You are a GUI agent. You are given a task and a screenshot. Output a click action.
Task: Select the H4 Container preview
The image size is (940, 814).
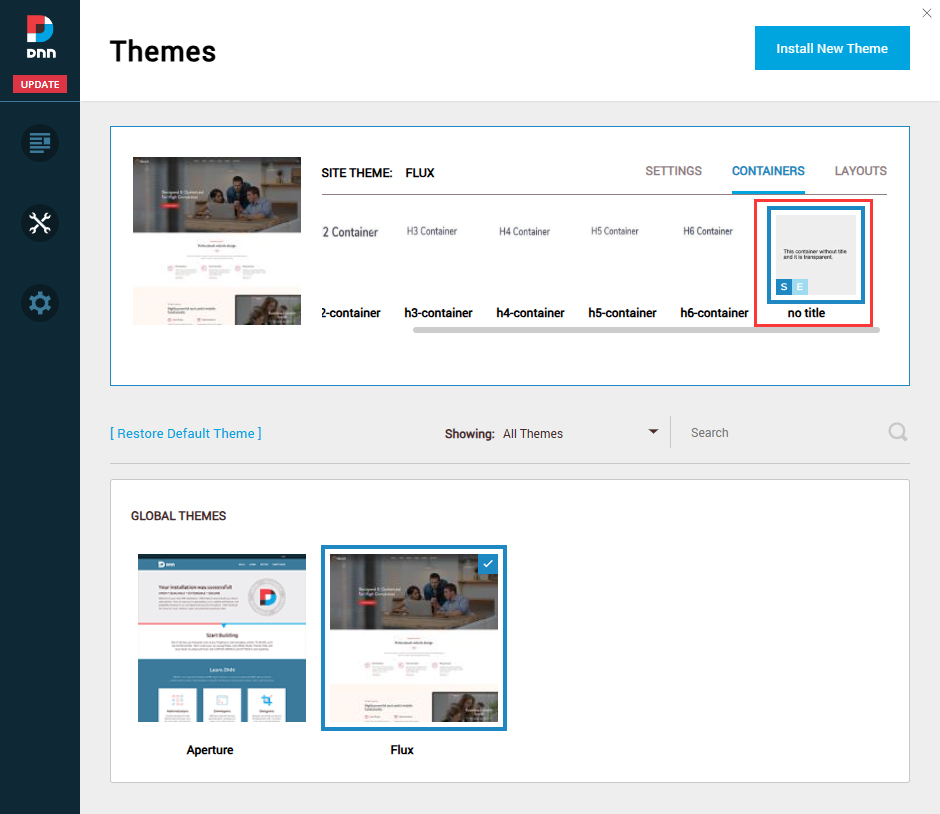pyautogui.click(x=525, y=231)
